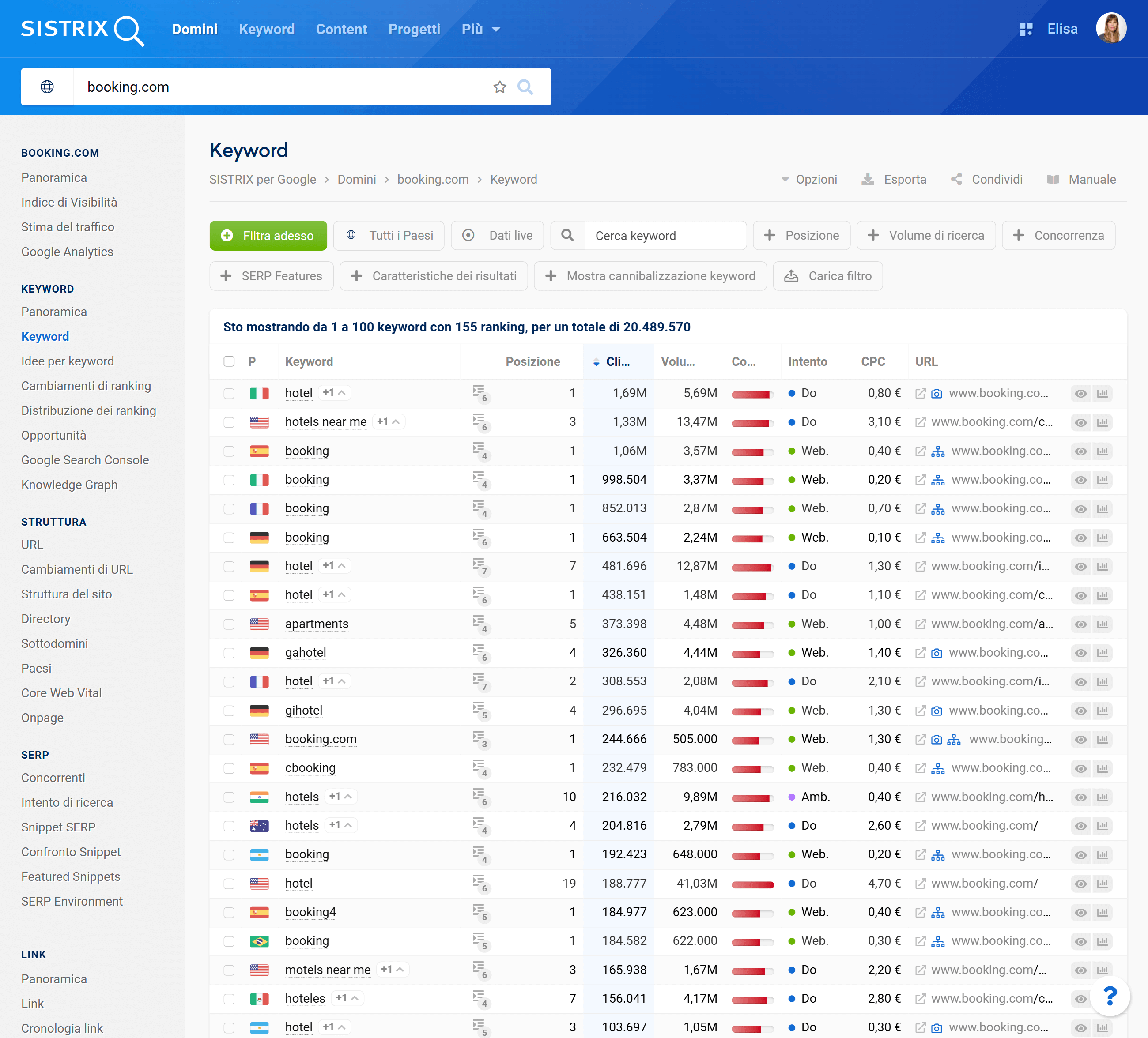Click the chart icon for booking Brazil row
Screen dimensions: 1148x1038
1103,941
